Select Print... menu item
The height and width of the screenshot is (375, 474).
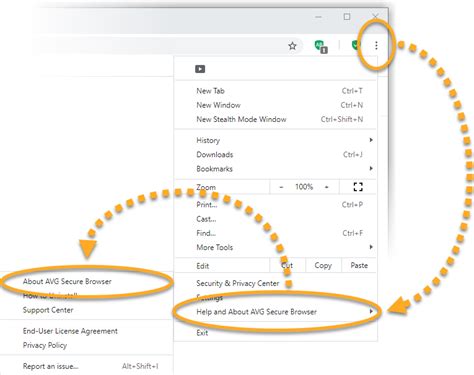click(276, 205)
